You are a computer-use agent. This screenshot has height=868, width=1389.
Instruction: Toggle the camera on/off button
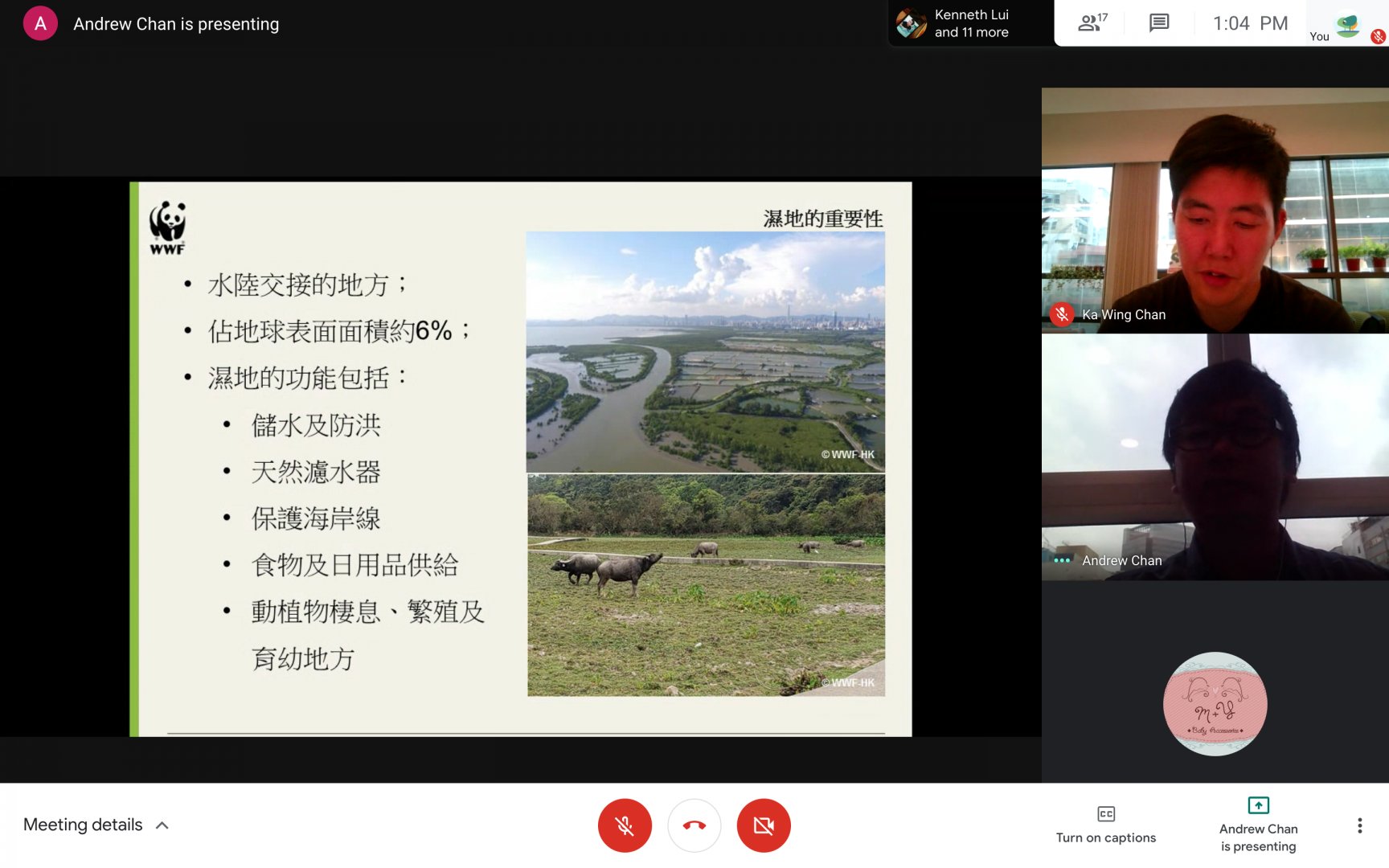pos(763,825)
